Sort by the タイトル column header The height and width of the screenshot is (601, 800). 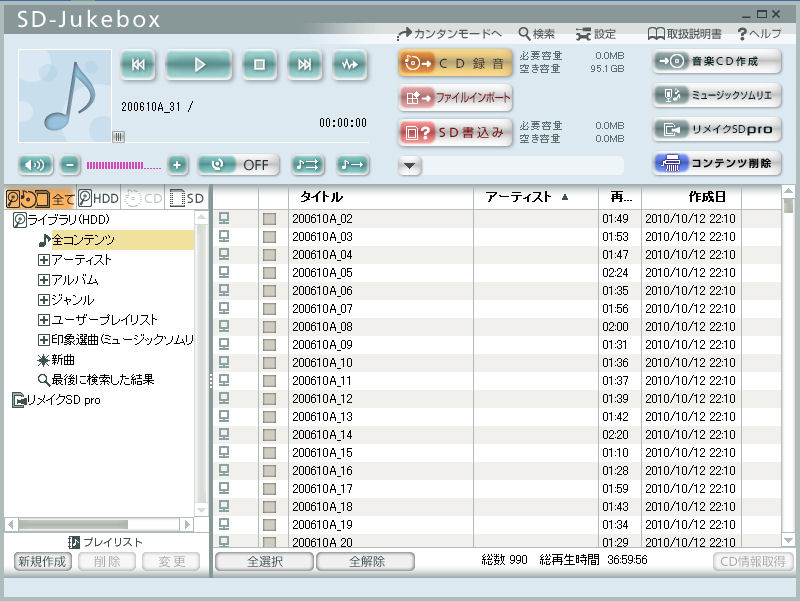pos(381,197)
